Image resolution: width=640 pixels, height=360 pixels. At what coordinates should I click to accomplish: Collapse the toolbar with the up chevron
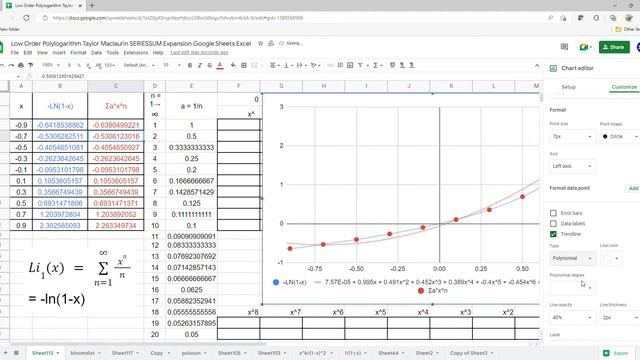[537, 65]
